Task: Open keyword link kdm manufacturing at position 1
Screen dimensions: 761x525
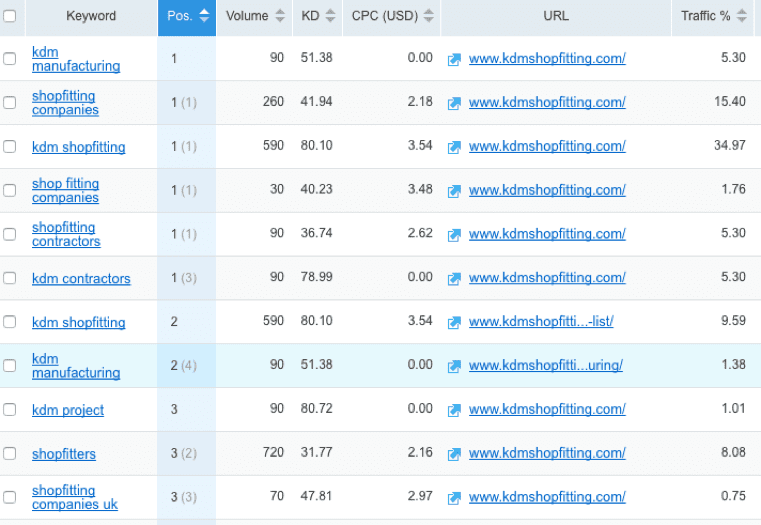Action: [76, 59]
